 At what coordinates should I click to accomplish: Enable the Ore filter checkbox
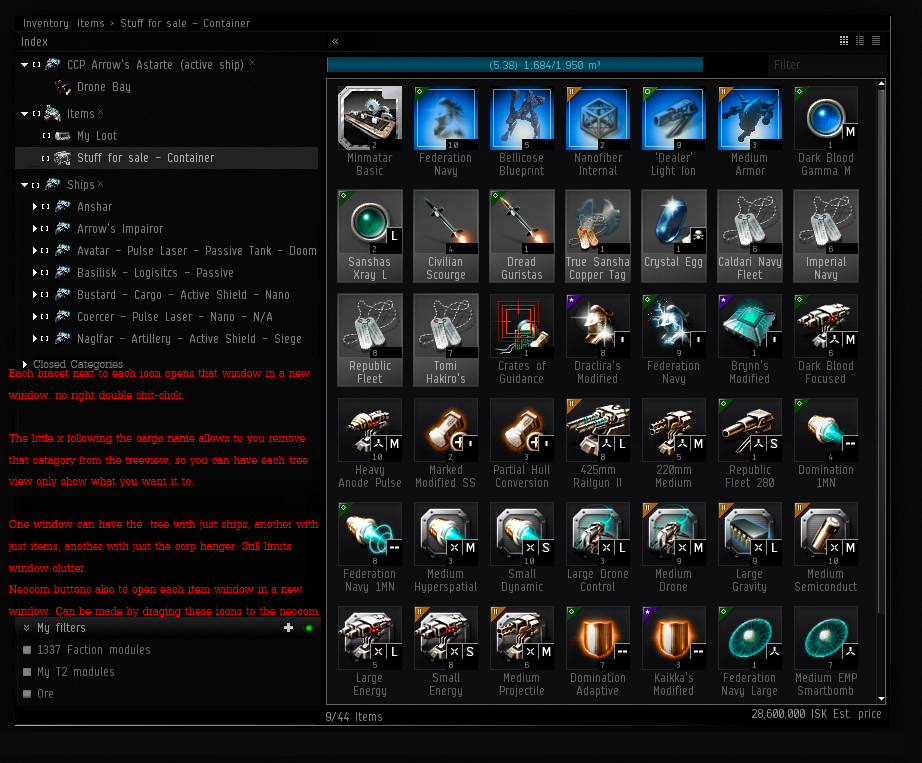click(26, 694)
